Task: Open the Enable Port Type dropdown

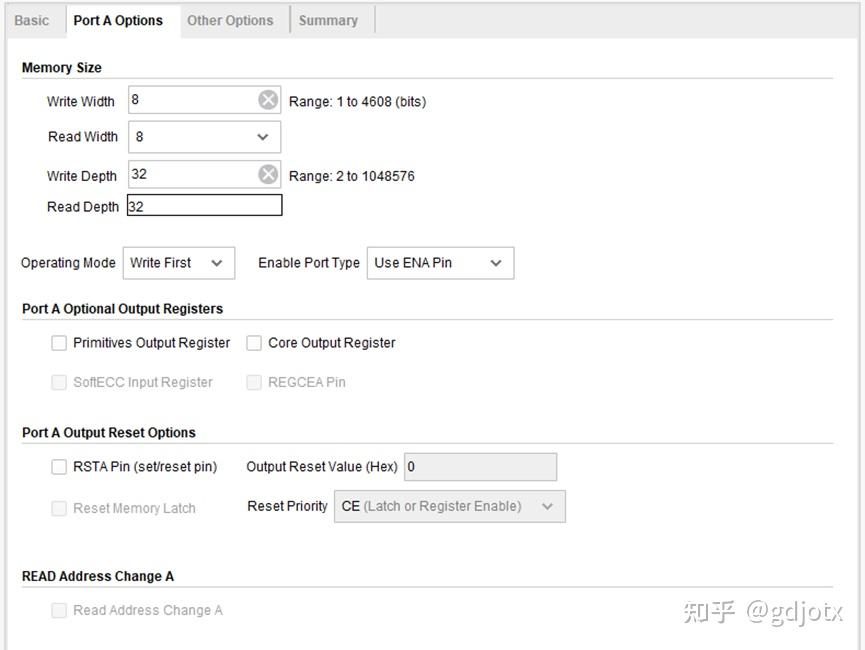Action: 440,263
